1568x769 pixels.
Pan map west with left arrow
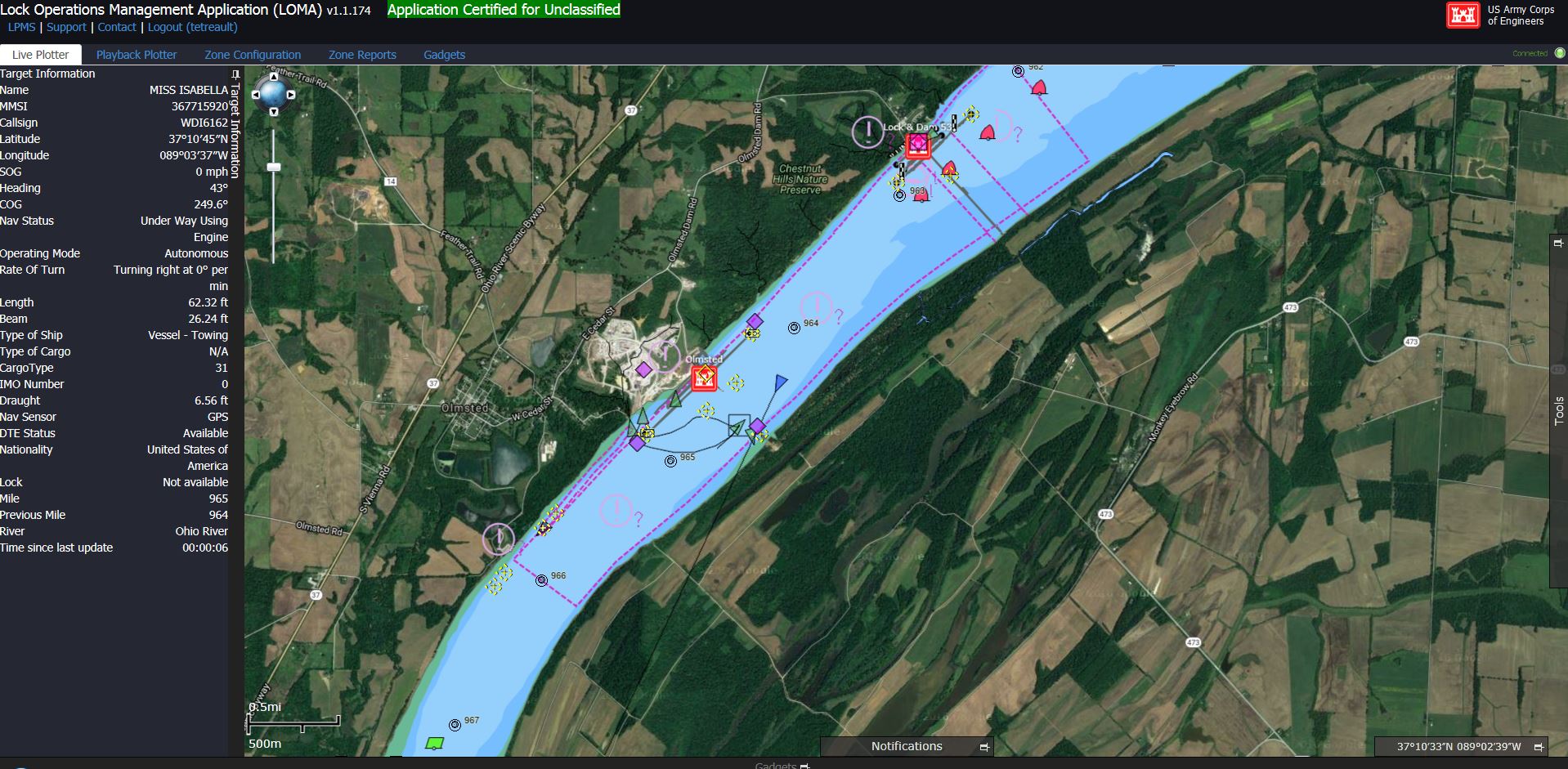(256, 95)
